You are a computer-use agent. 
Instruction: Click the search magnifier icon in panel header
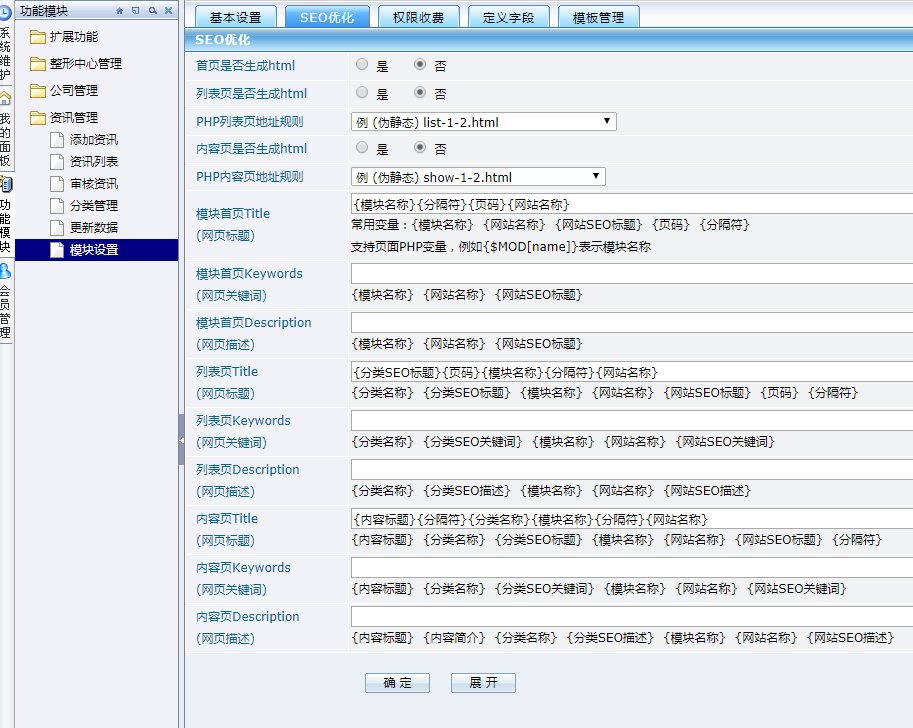[x=152, y=10]
